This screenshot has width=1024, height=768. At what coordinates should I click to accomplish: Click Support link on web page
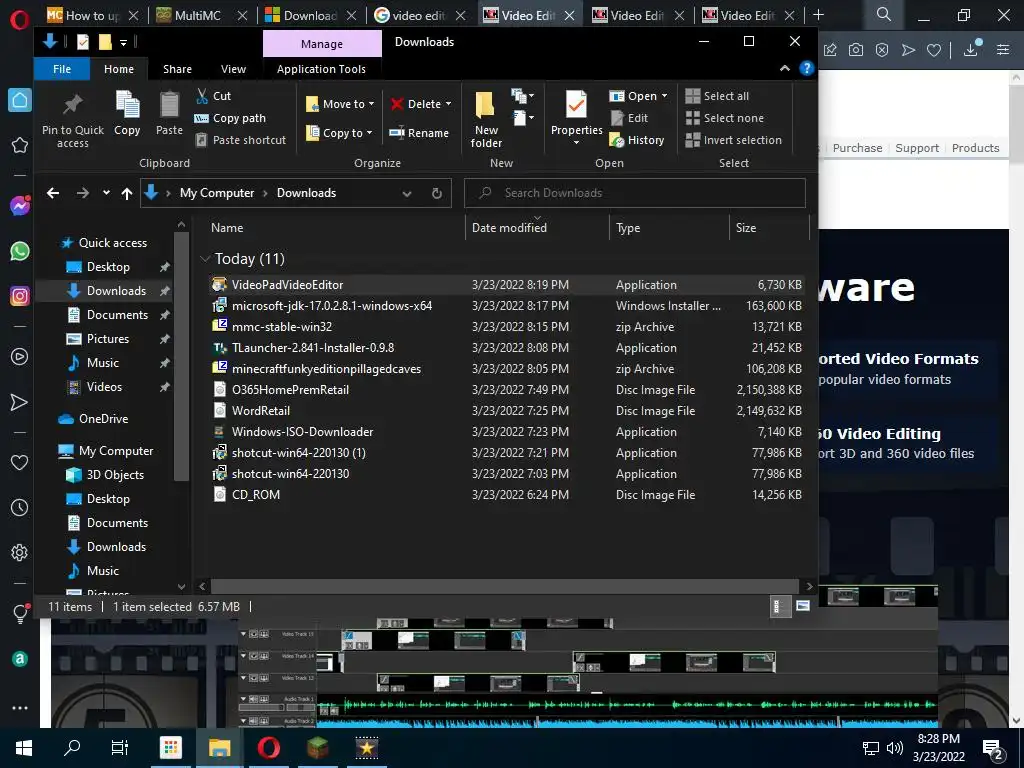click(917, 148)
